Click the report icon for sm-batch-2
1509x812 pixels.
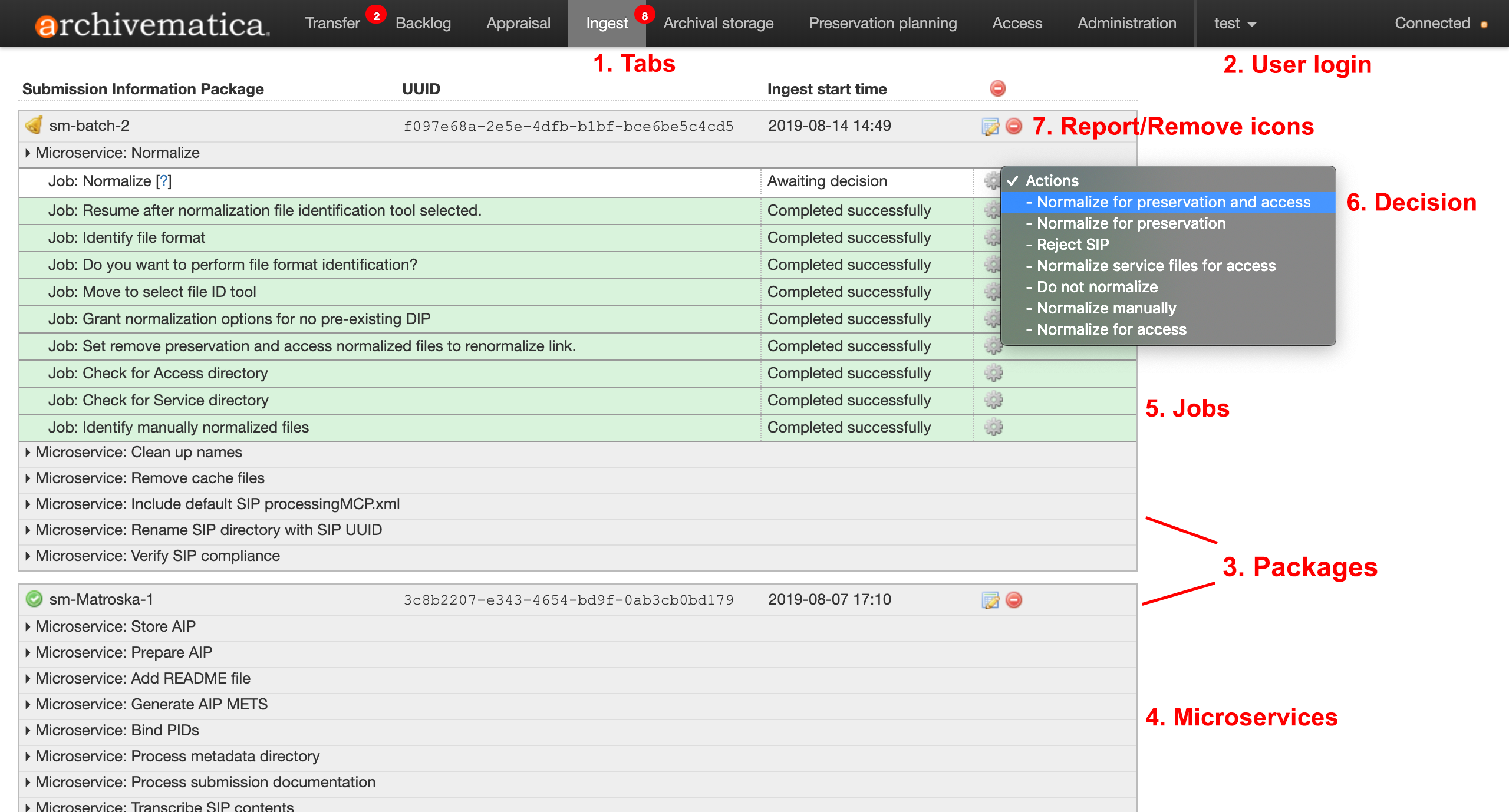point(990,126)
